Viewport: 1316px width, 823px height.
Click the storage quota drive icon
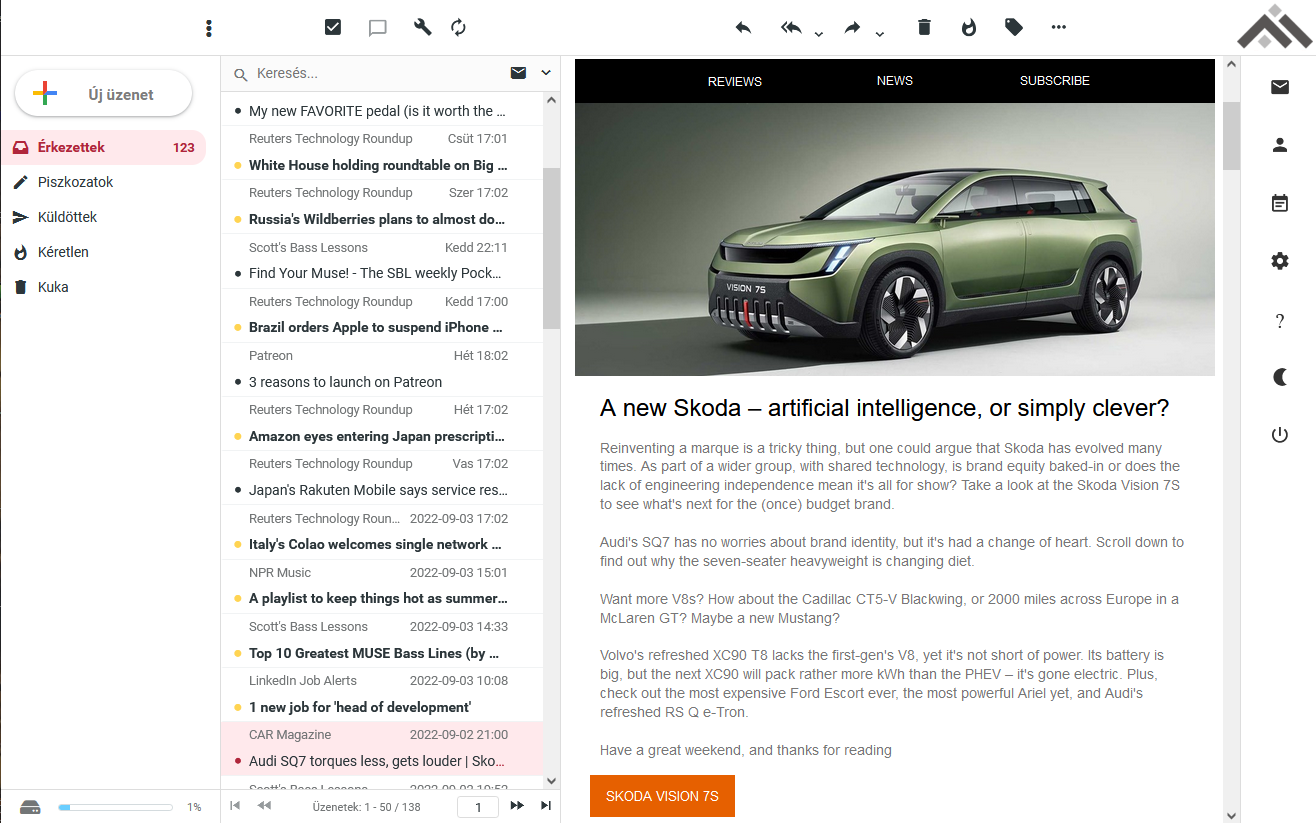point(30,807)
